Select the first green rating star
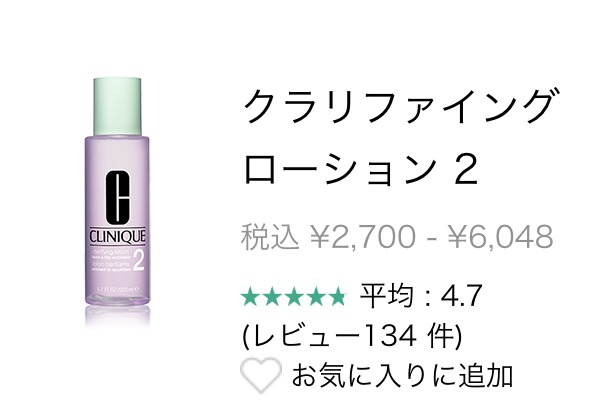The image size is (614, 412). click(x=251, y=296)
